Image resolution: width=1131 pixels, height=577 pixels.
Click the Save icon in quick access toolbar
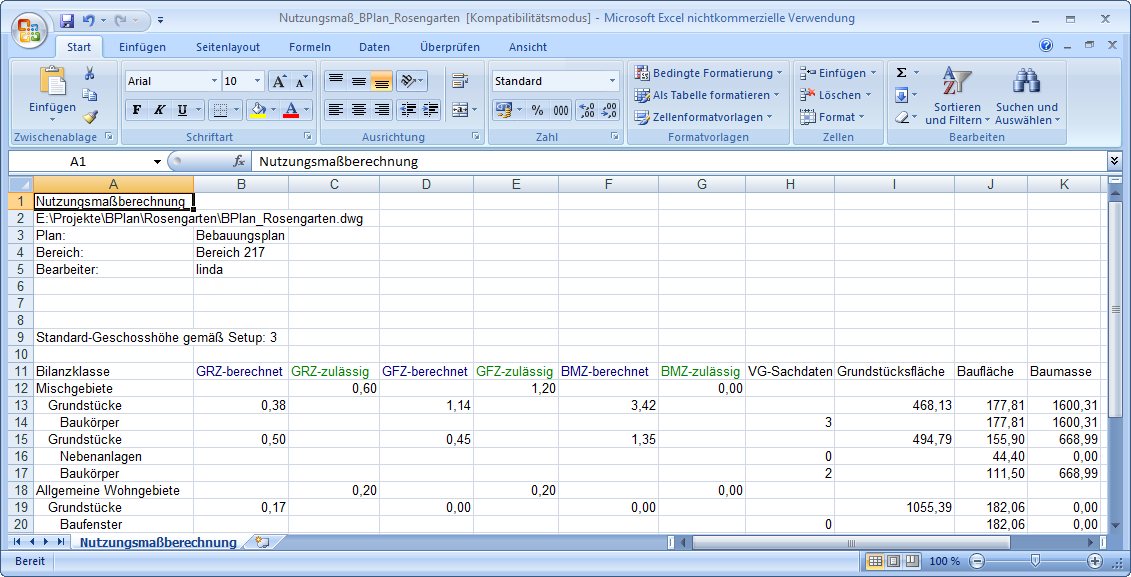click(67, 19)
